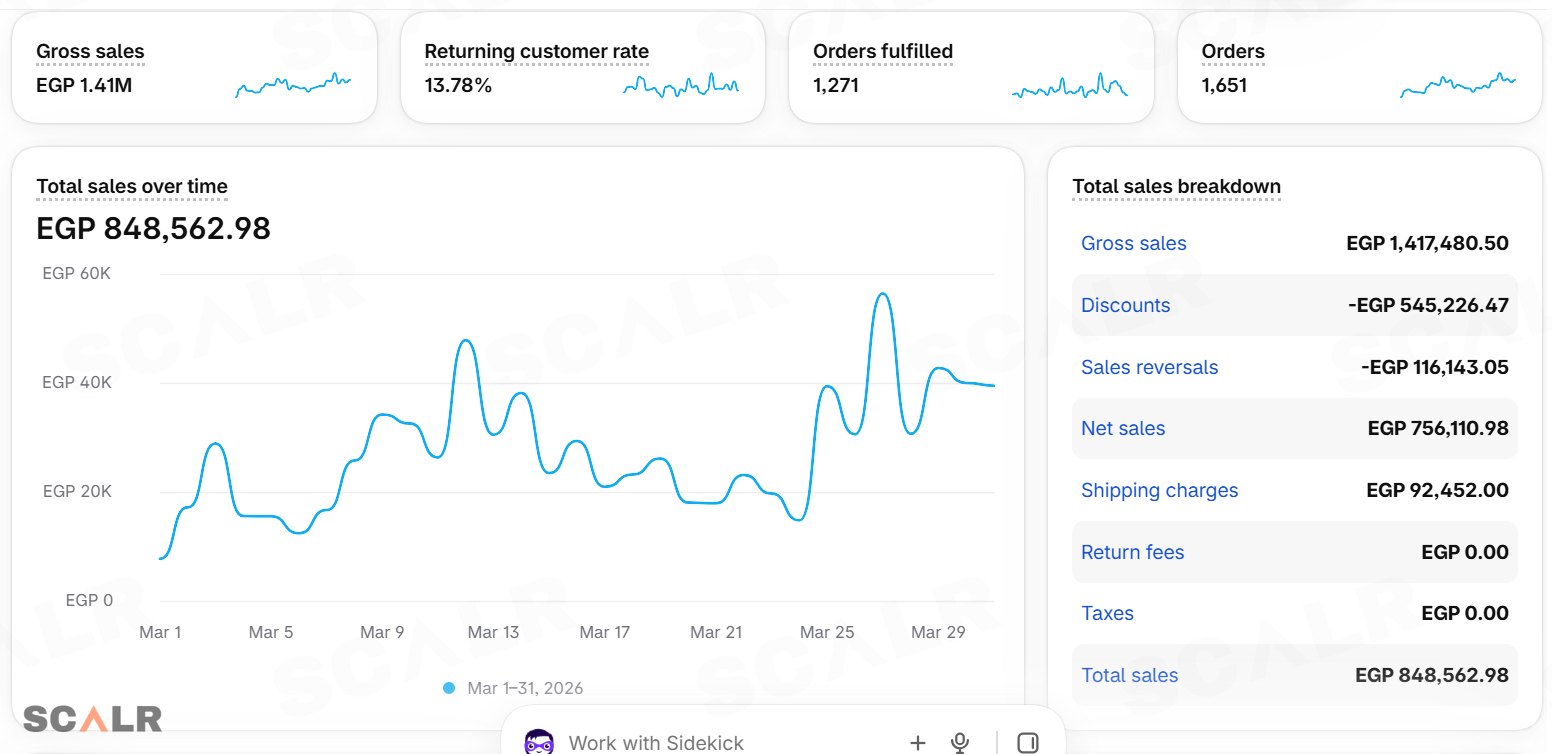Viewport: 1552px width, 754px height.
Task: Open the Returning customer rate card title
Action: tap(536, 52)
